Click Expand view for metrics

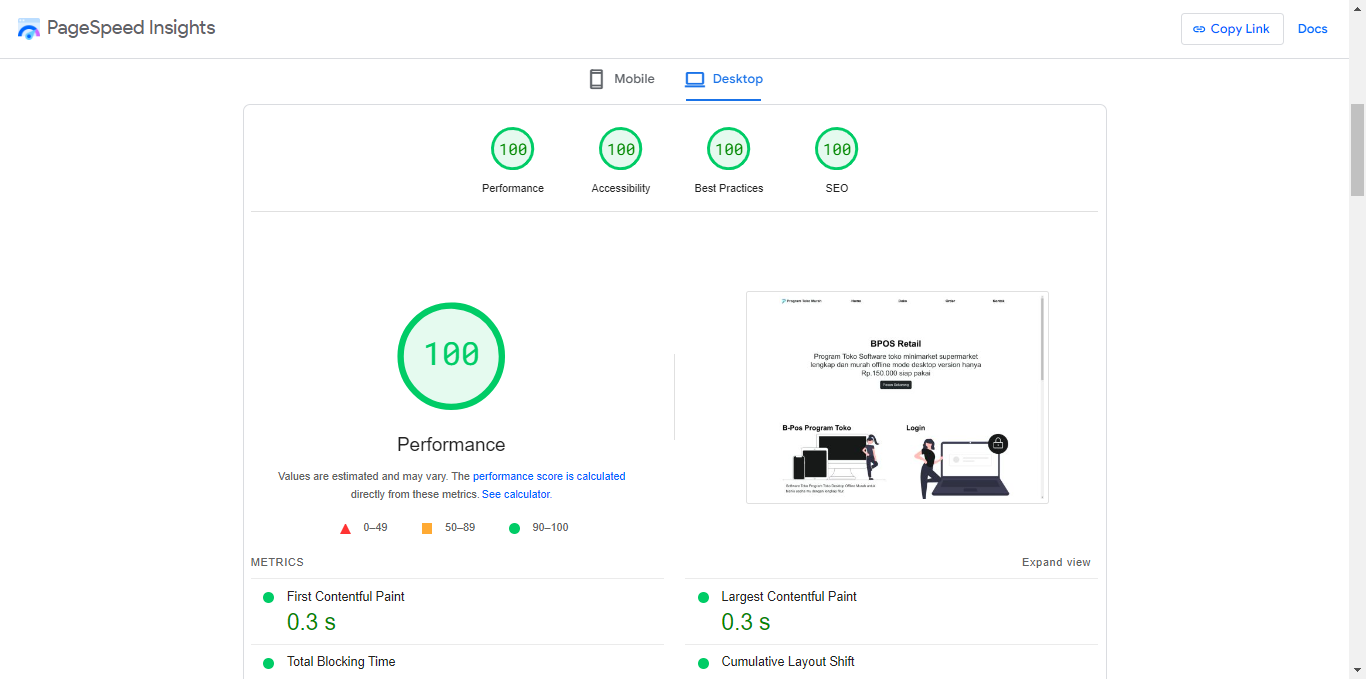point(1056,562)
